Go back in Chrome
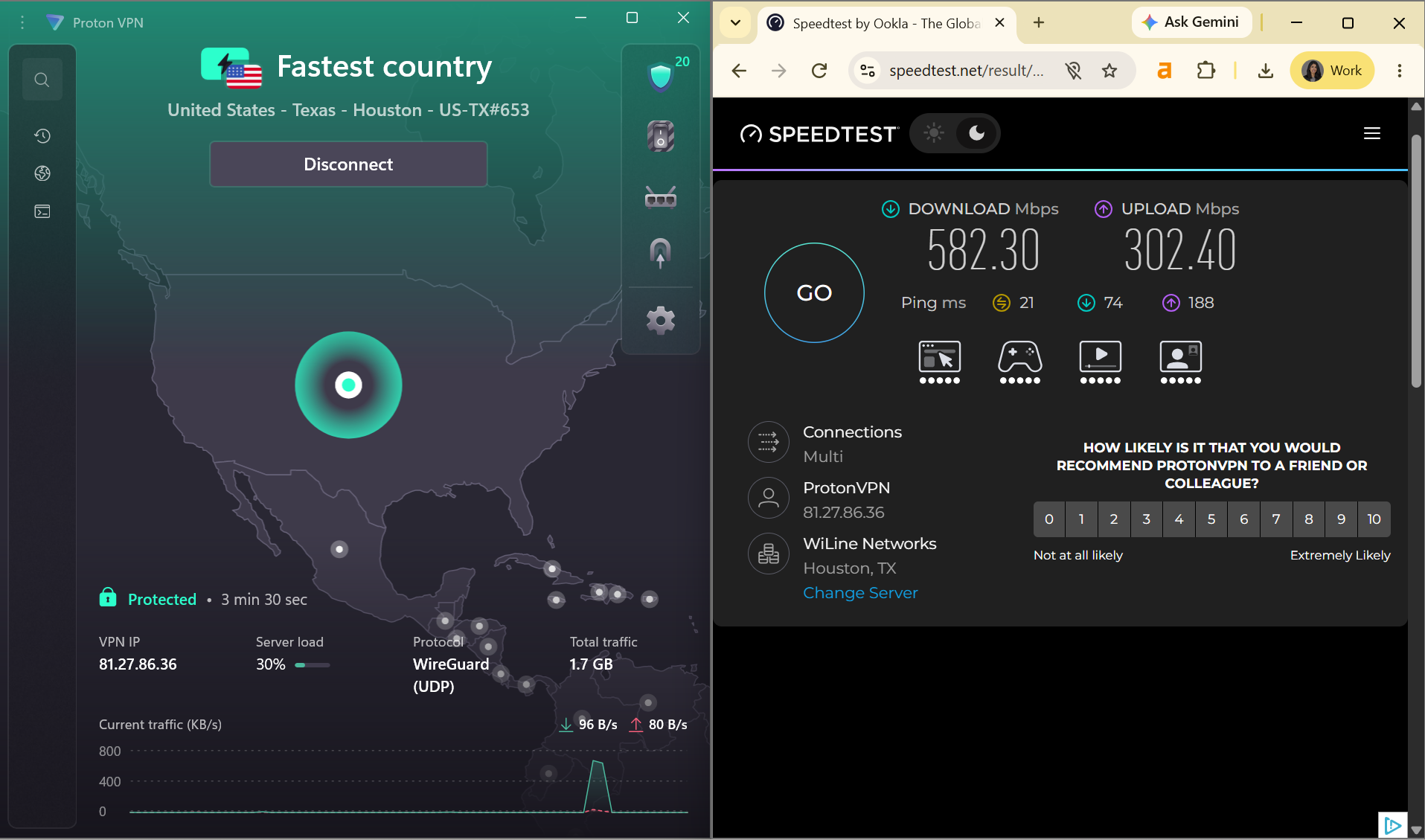Screen dimensions: 1425x840 [739, 71]
